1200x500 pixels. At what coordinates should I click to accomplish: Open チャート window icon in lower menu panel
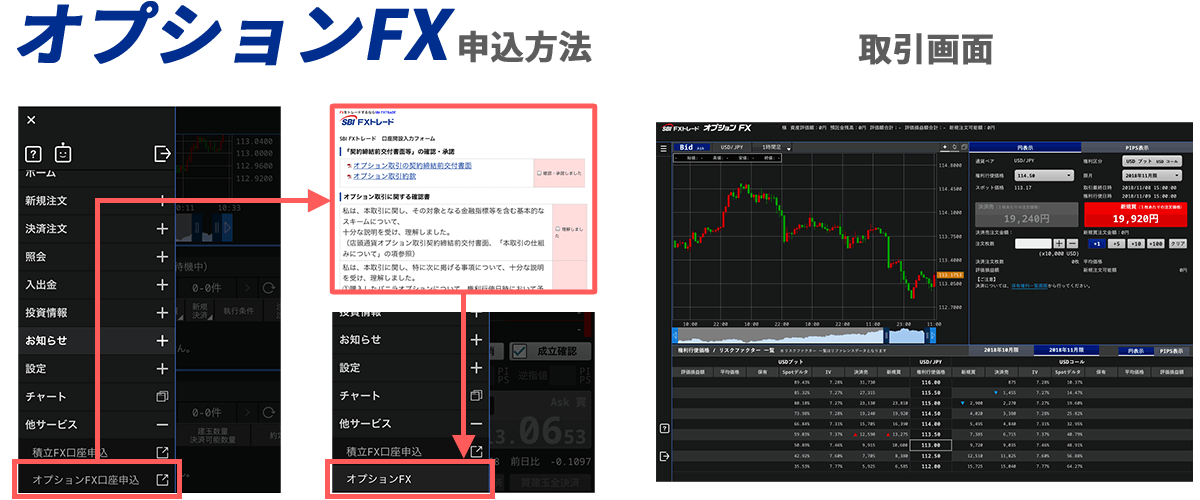point(476,396)
